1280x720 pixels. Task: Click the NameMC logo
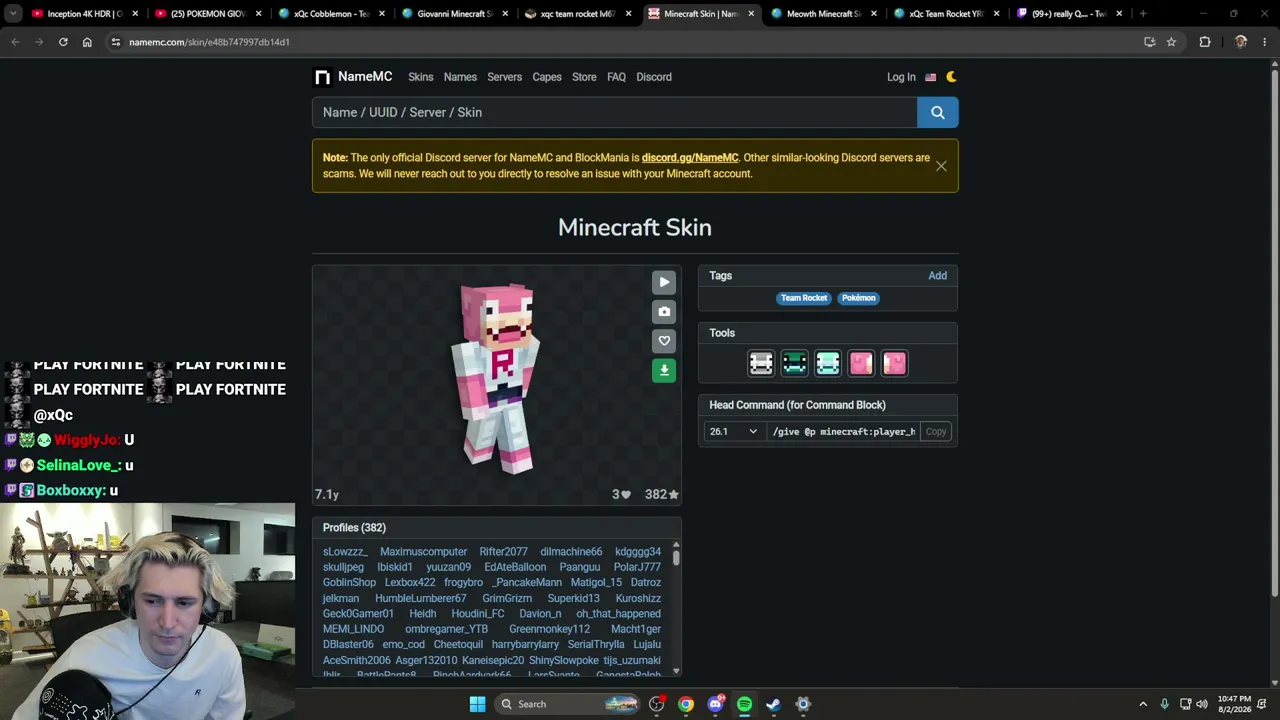pyautogui.click(x=352, y=77)
